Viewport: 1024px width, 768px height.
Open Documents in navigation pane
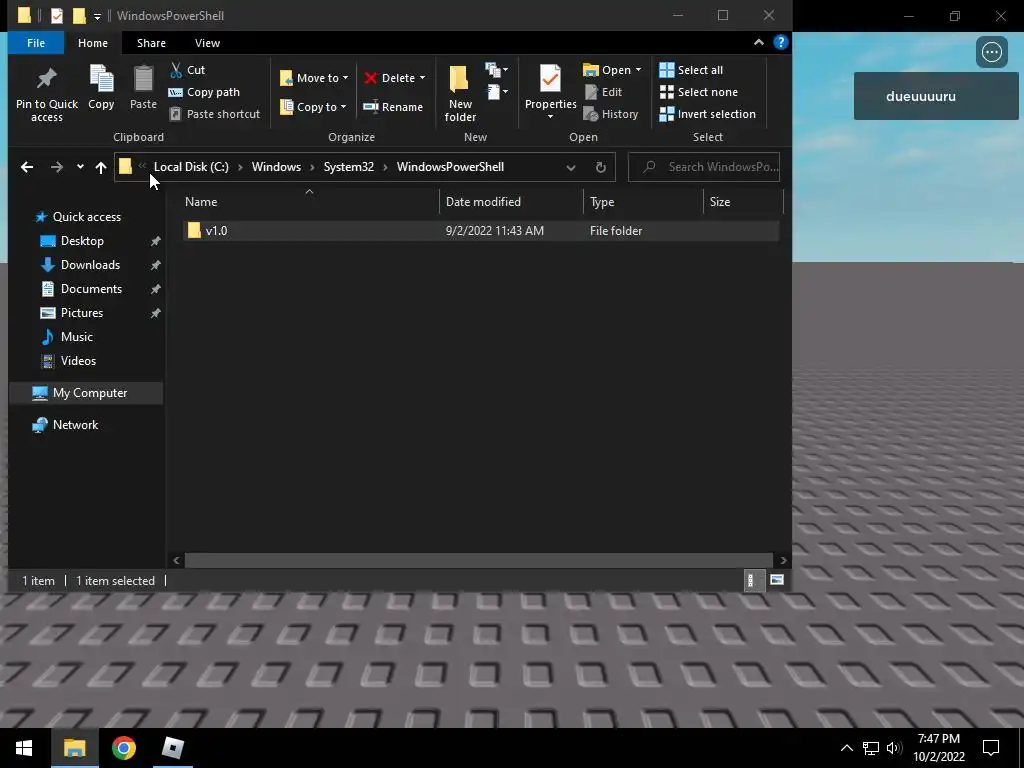coord(91,289)
